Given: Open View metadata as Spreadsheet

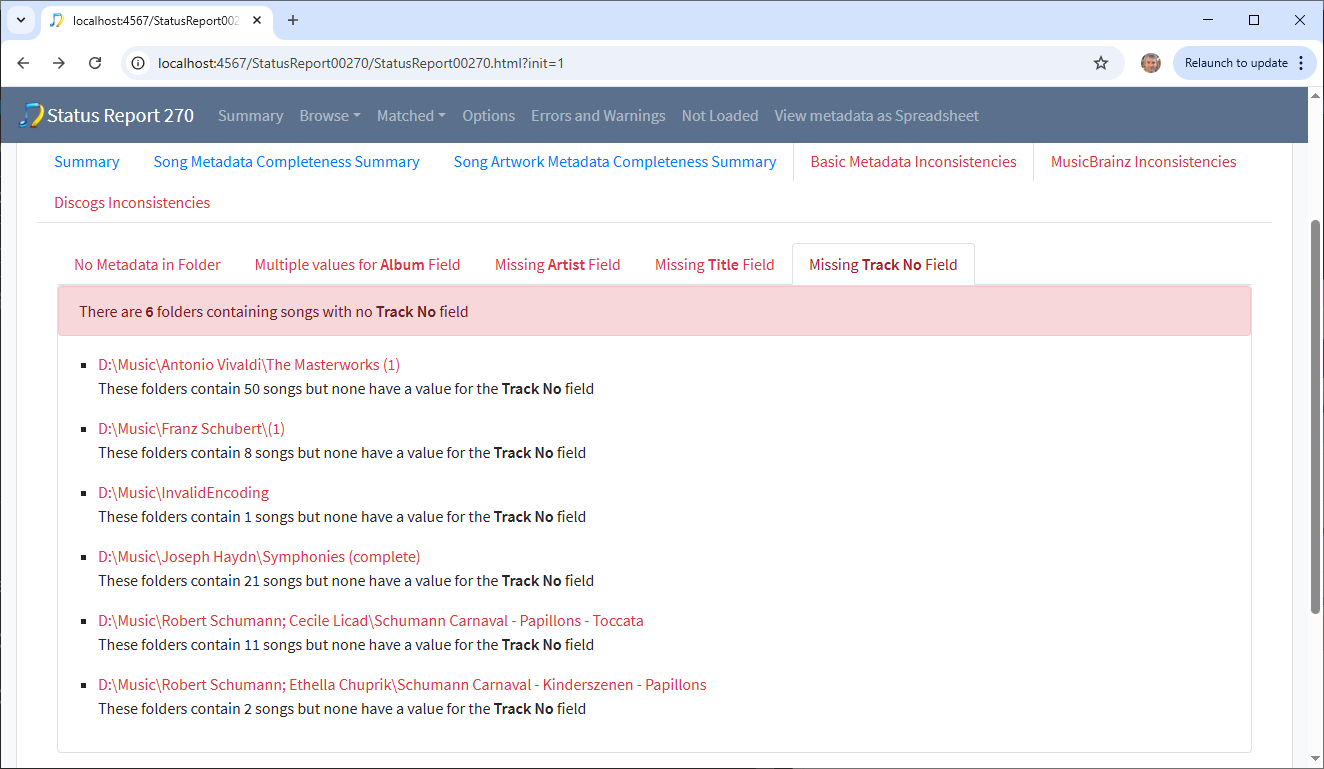Looking at the screenshot, I should coord(876,116).
